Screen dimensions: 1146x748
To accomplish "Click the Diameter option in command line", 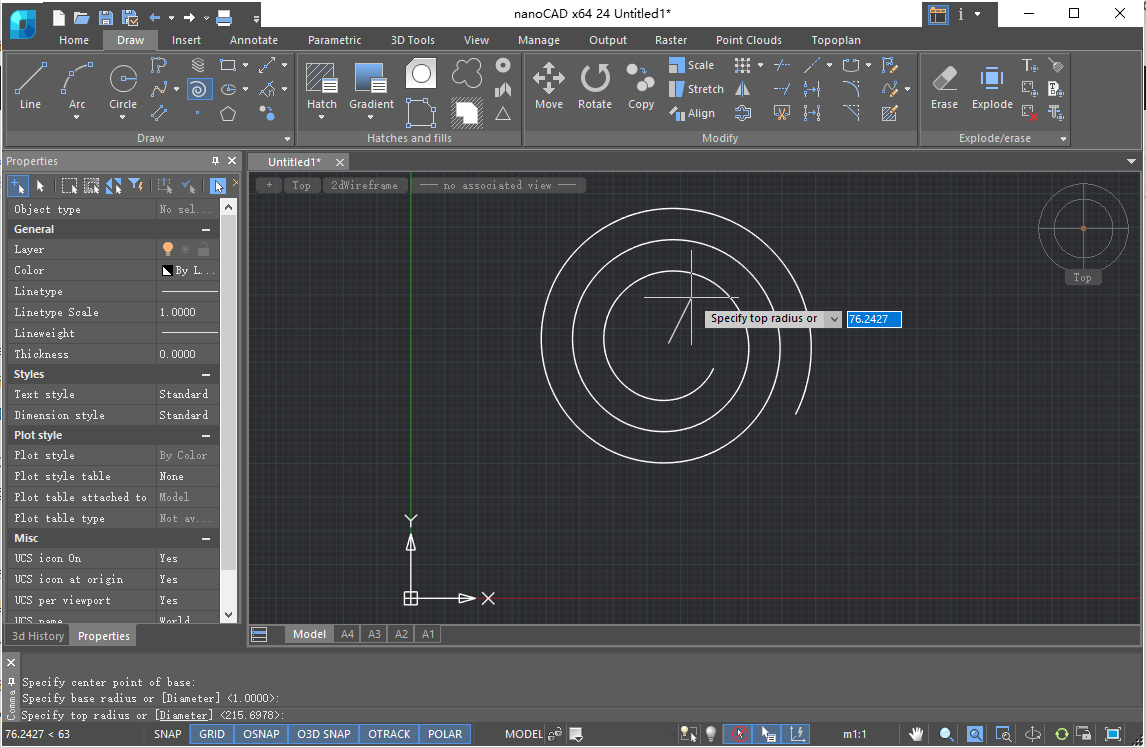I will pos(183,715).
